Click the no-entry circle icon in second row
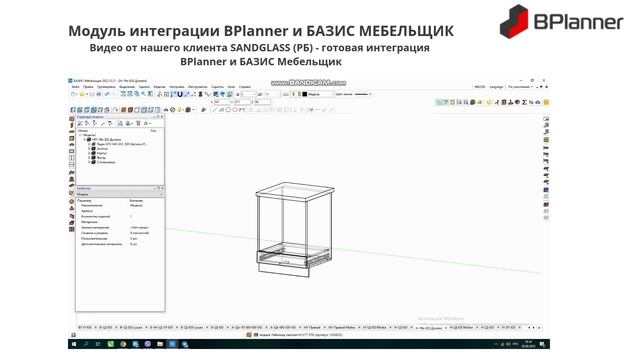The width and height of the screenshot is (640, 360). pos(172,110)
